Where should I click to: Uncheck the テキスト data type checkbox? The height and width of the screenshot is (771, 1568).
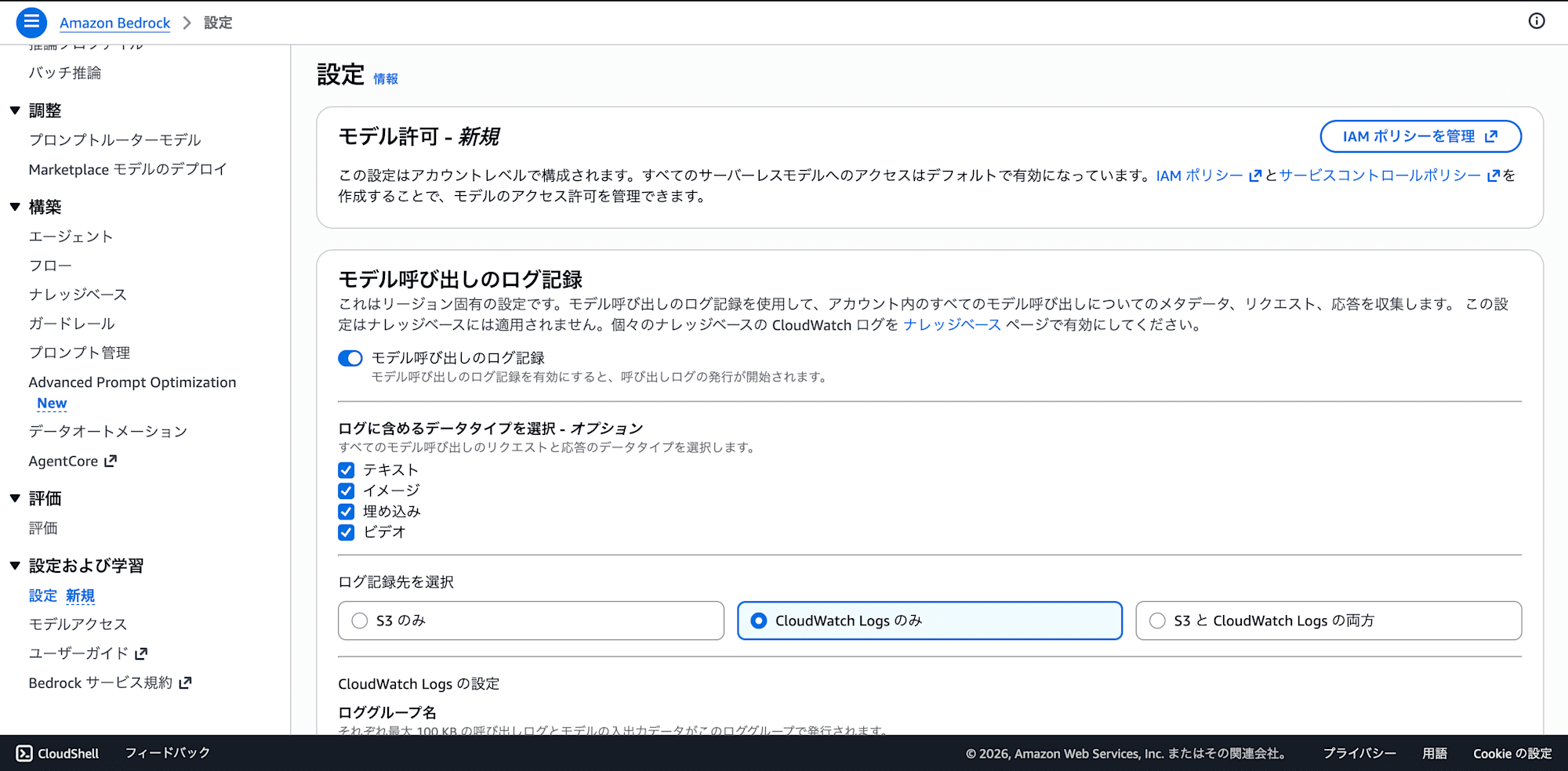click(346, 470)
